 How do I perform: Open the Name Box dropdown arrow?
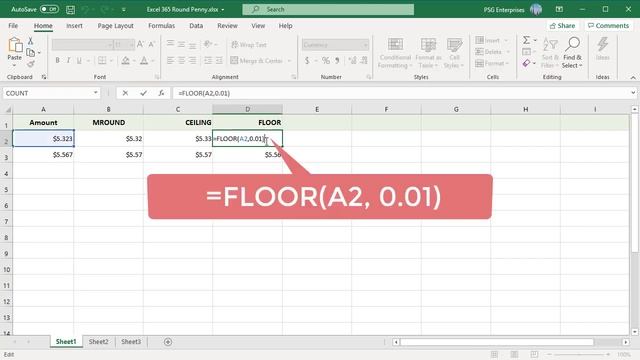pyautogui.click(x=96, y=93)
